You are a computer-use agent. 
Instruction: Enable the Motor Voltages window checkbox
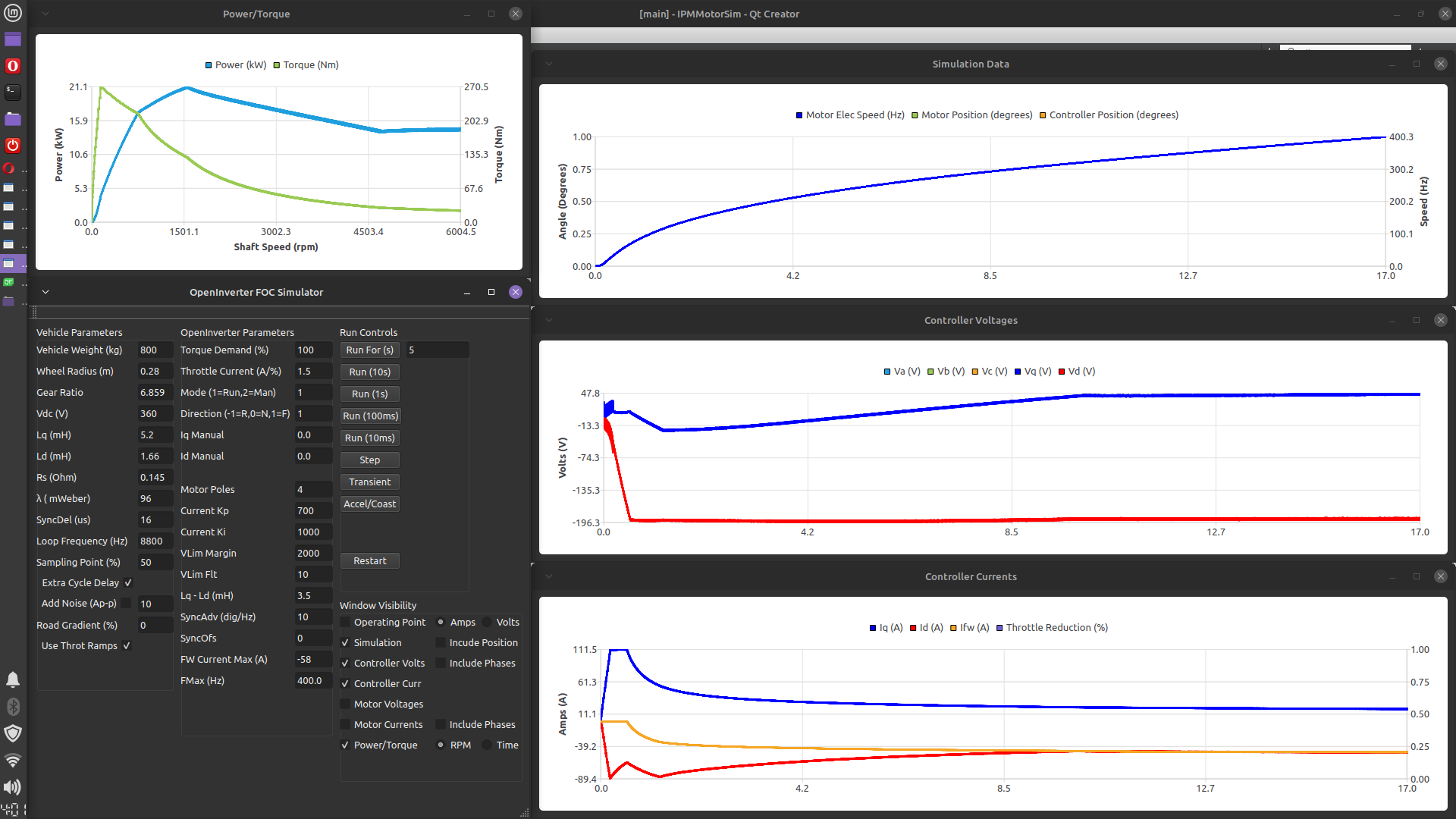click(x=346, y=704)
